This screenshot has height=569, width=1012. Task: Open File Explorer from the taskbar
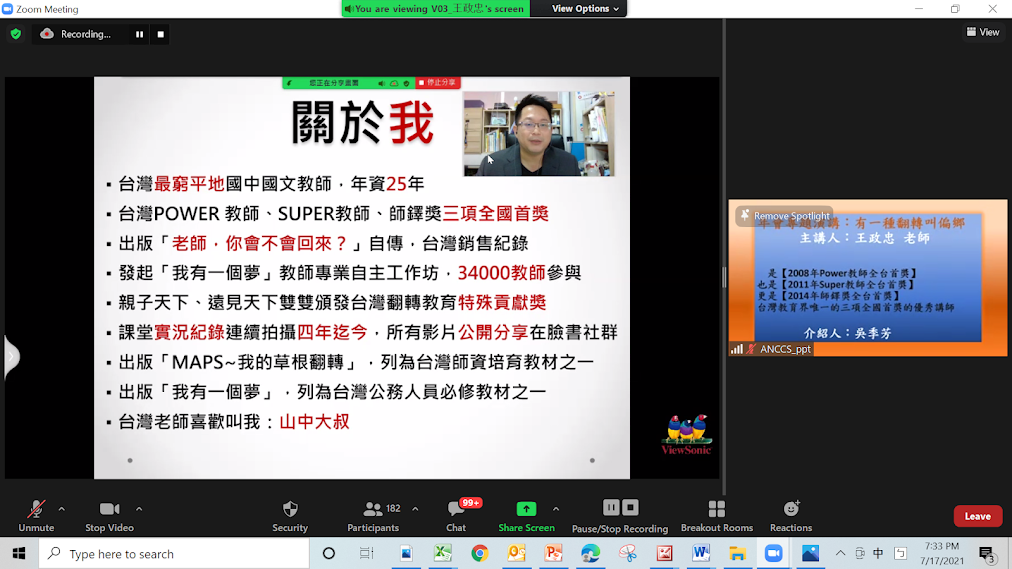click(x=737, y=554)
